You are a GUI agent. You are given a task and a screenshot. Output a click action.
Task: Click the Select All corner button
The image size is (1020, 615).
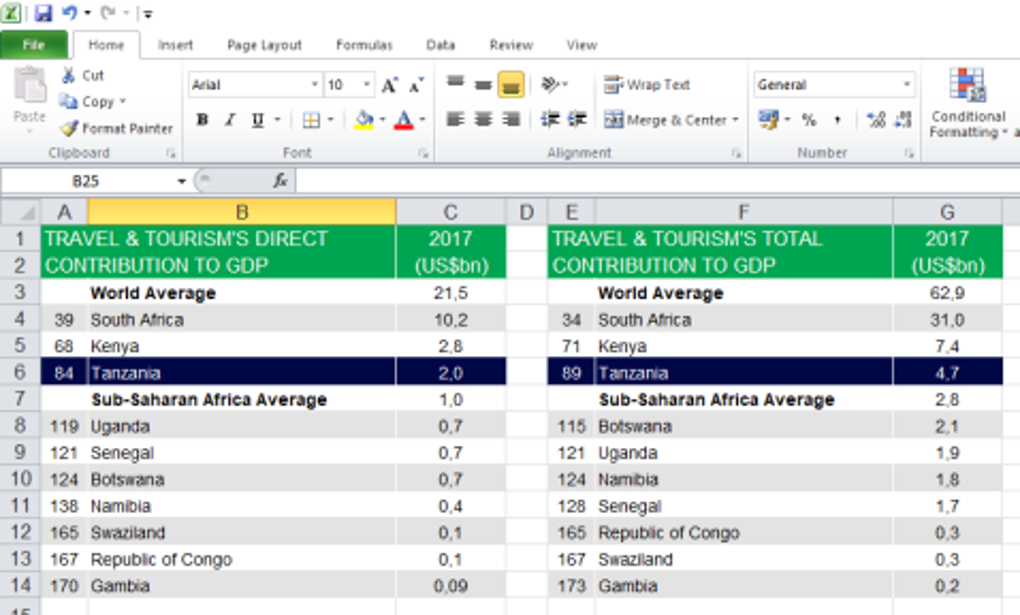coord(20,212)
